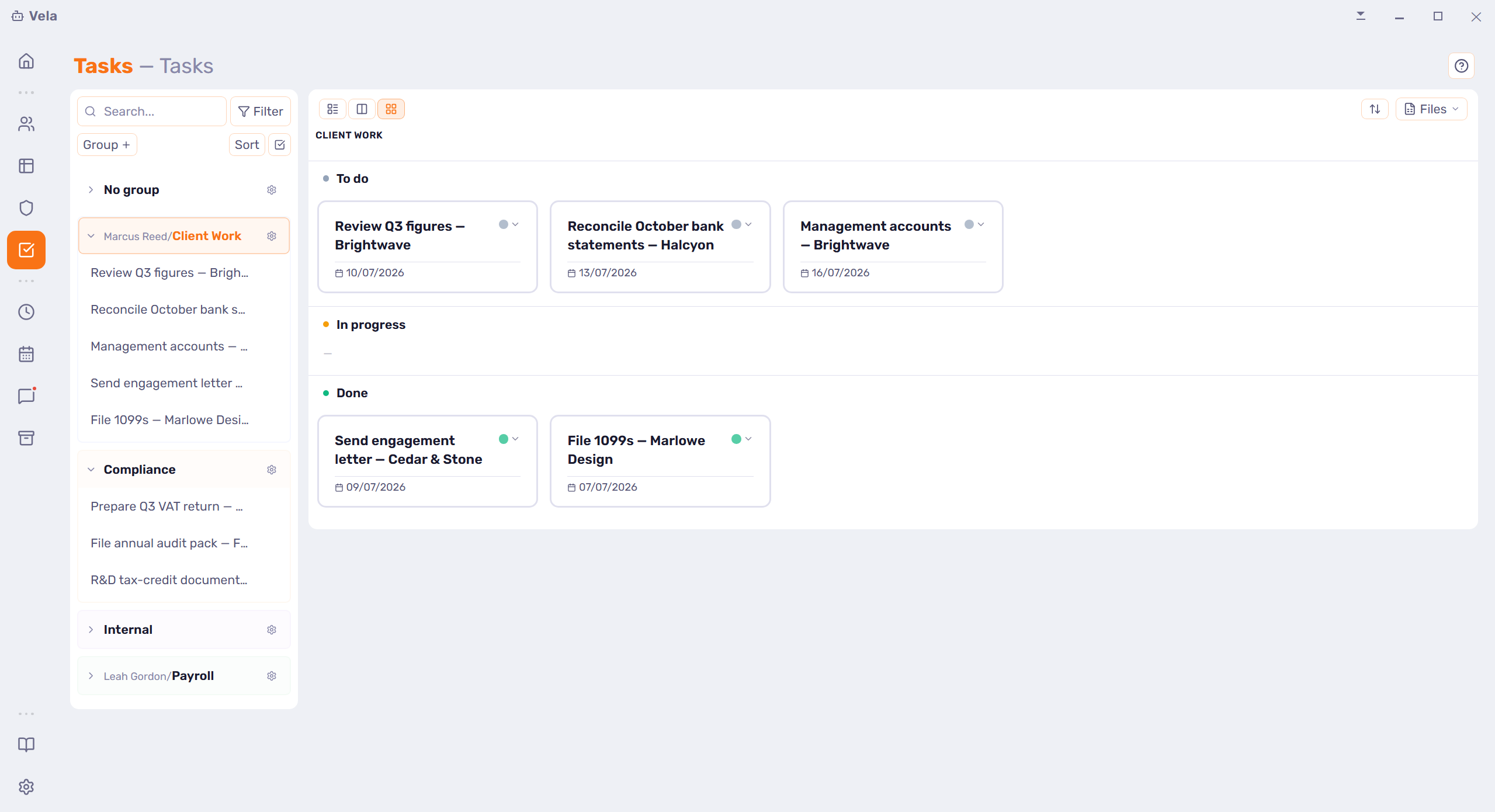The height and width of the screenshot is (812, 1495).
Task: Expand the Leah Gordon Payroll group
Action: tap(91, 676)
